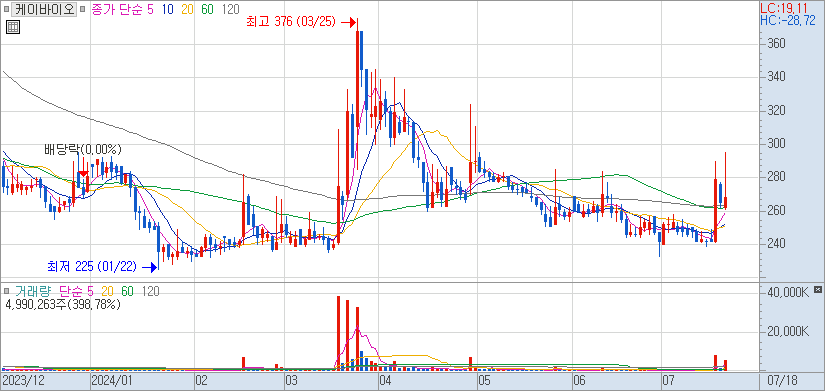The width and height of the screenshot is (825, 391).
Task: Click the green 60-day price MA label
Action: click(x=208, y=9)
